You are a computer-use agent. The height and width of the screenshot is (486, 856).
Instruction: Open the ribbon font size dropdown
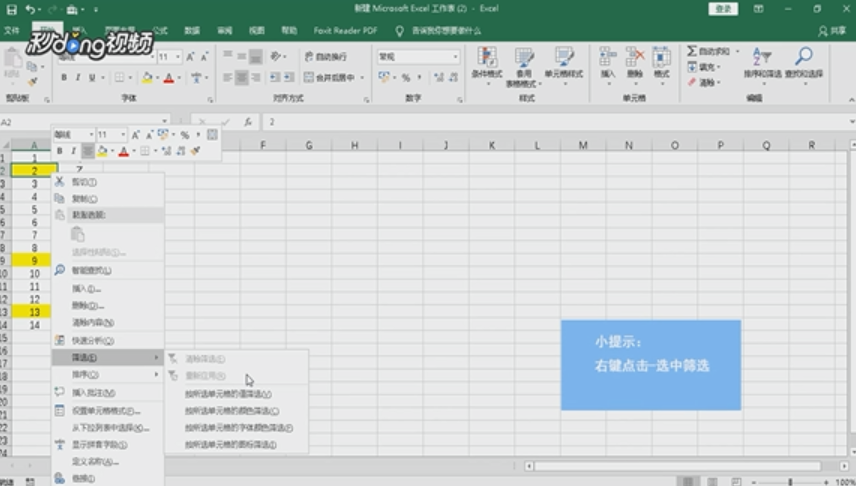tap(178, 57)
